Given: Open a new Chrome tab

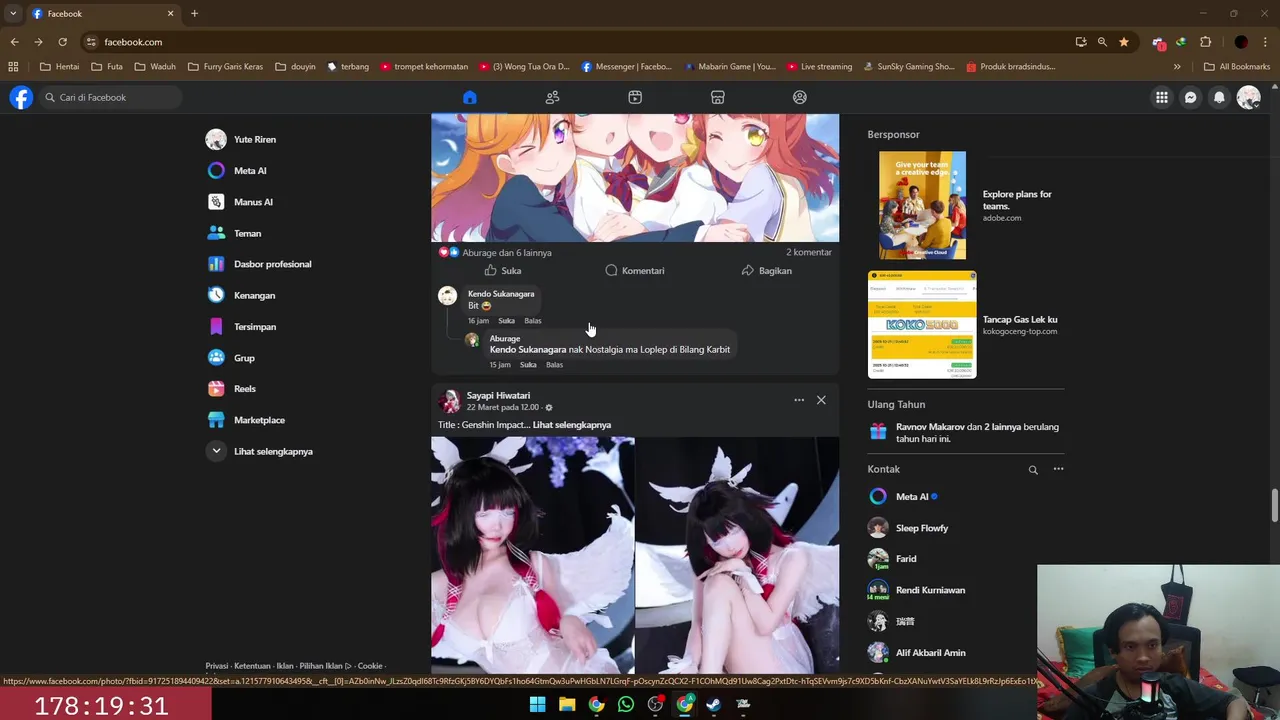Looking at the screenshot, I should [194, 14].
